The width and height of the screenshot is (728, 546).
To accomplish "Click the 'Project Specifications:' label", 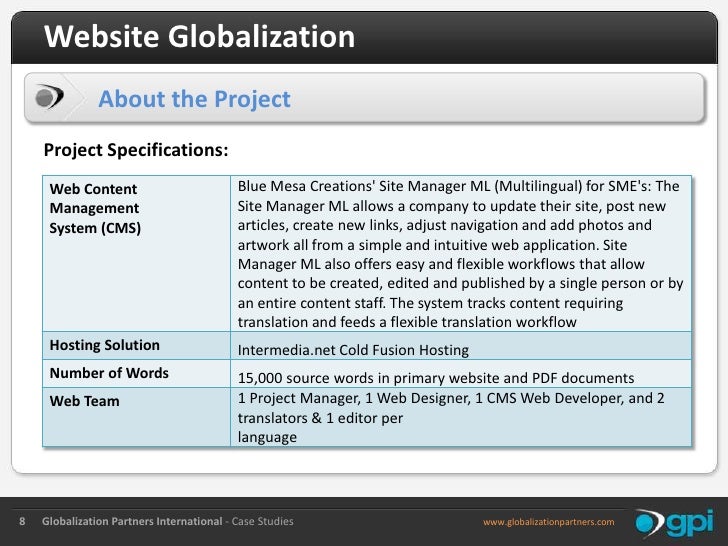I will tap(136, 150).
